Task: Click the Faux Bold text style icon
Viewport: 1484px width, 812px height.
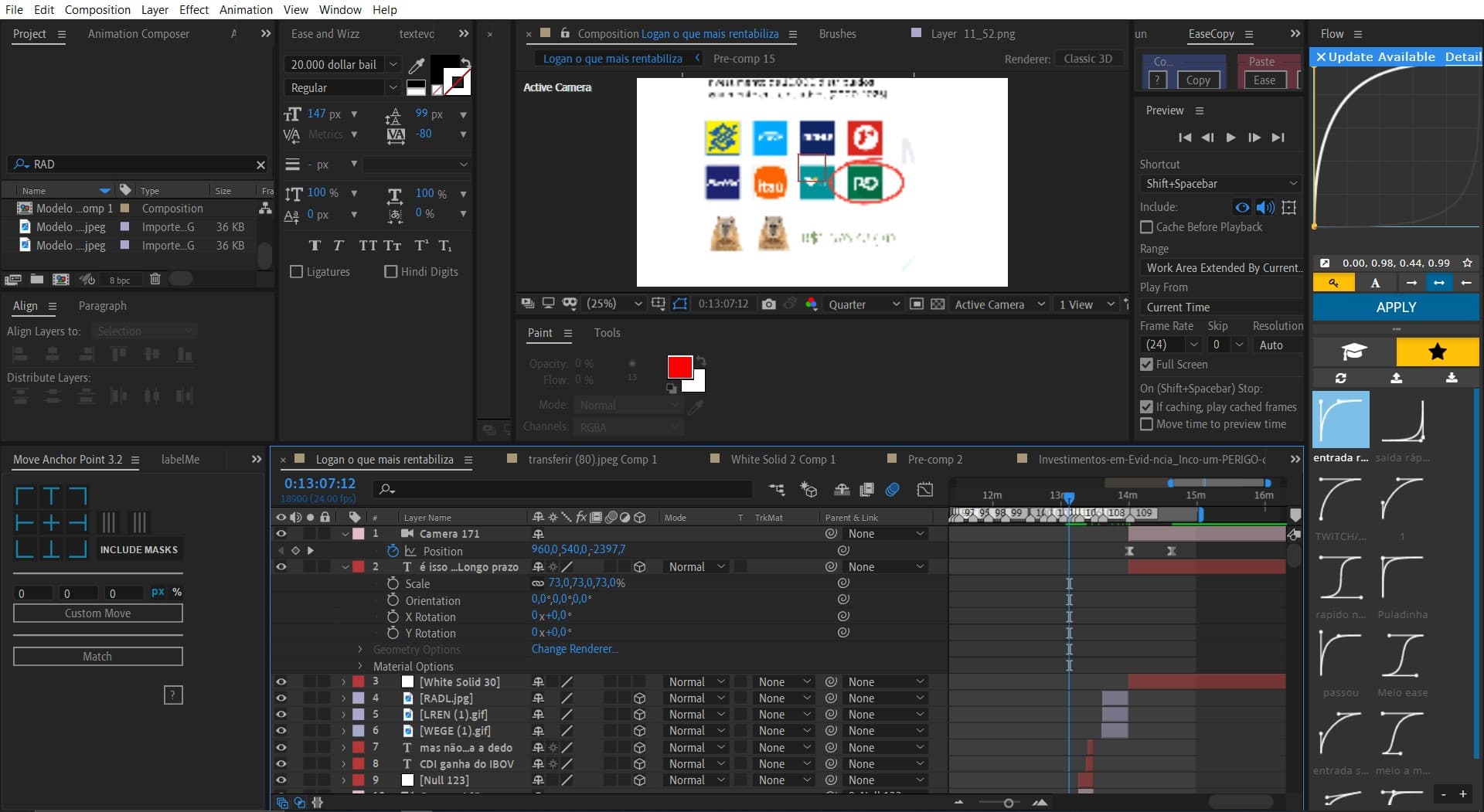Action: coord(315,246)
